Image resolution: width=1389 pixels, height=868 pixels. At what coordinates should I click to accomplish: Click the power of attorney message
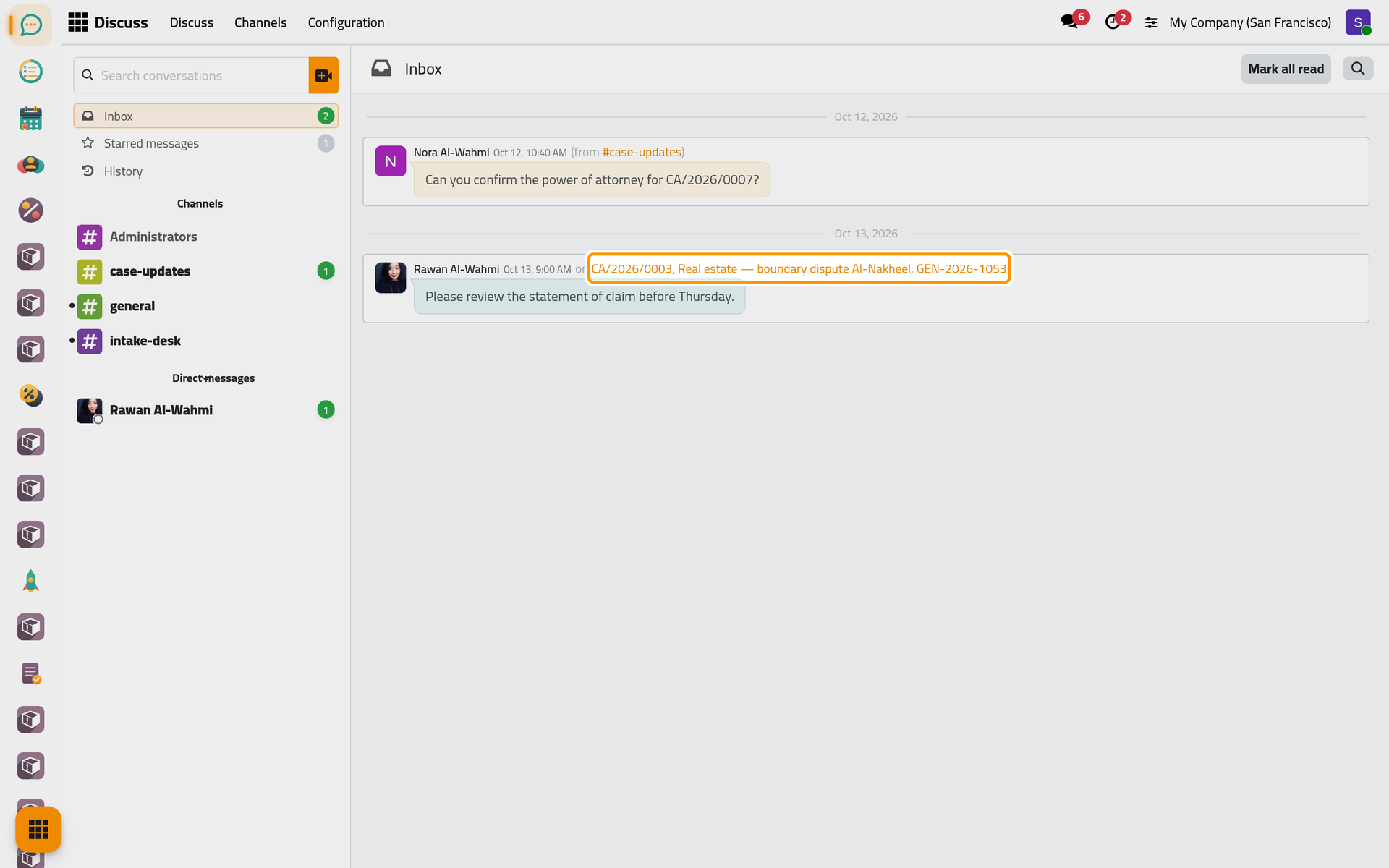point(592,180)
